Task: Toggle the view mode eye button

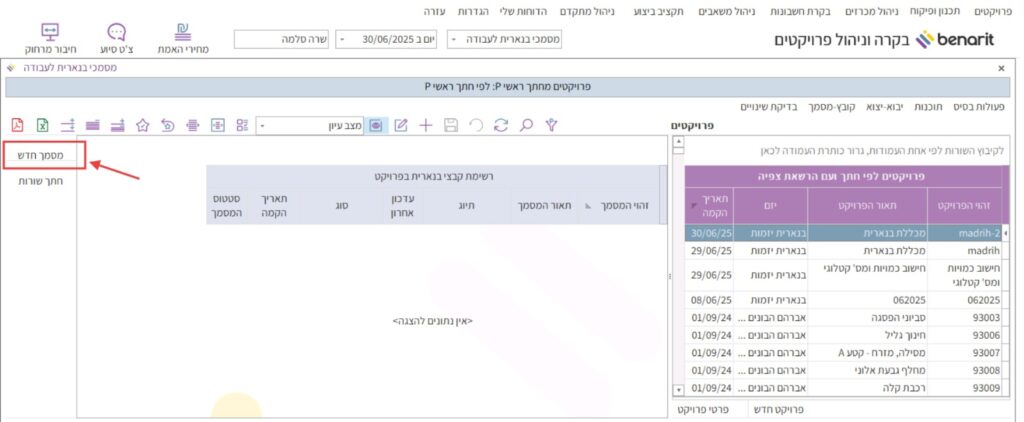Action: coord(376,126)
